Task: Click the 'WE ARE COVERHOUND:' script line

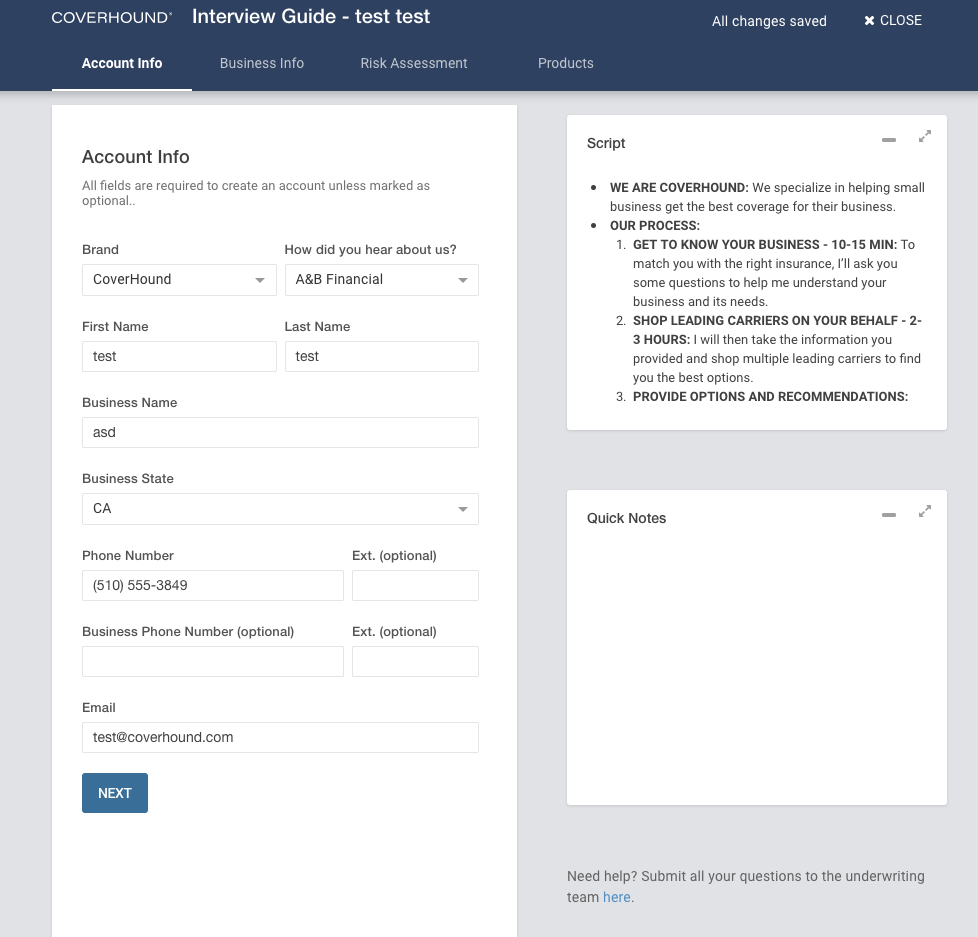Action: click(679, 188)
